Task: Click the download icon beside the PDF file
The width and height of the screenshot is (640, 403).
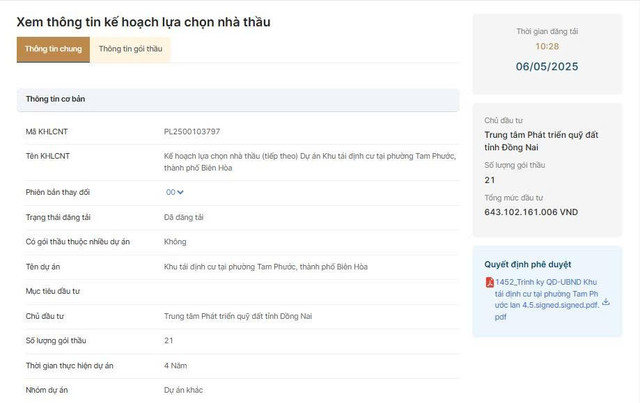Action: point(606,302)
